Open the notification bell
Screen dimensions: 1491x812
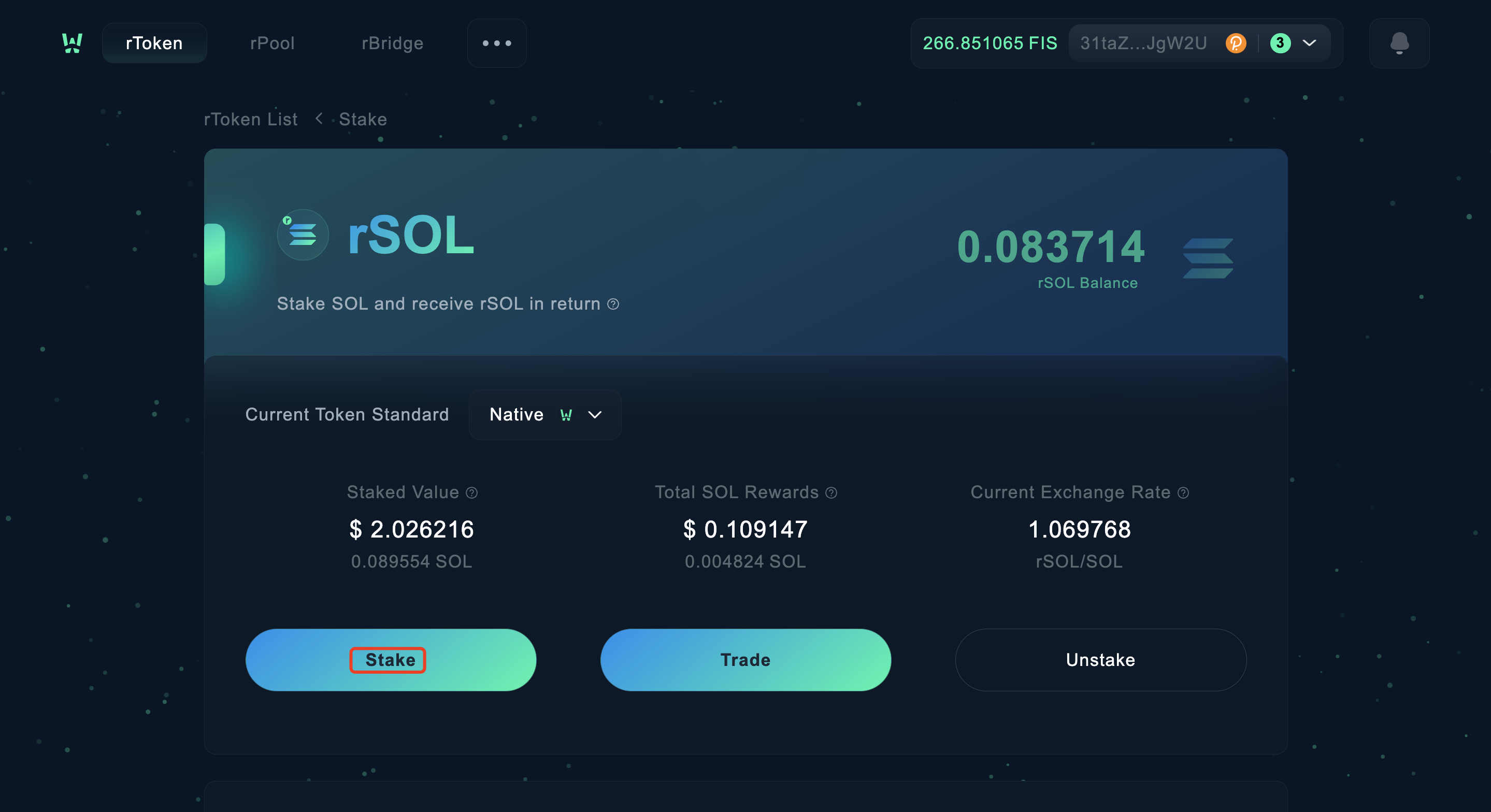[x=1399, y=44]
